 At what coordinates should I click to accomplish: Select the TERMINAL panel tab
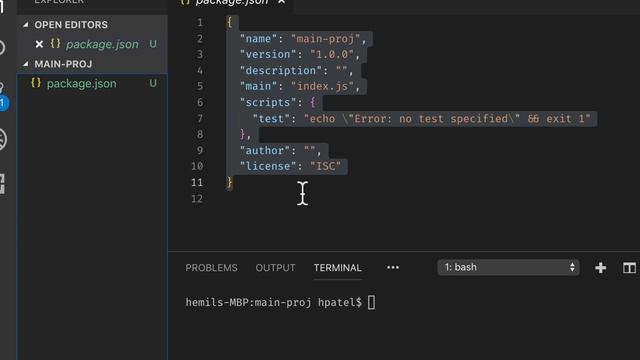338,268
